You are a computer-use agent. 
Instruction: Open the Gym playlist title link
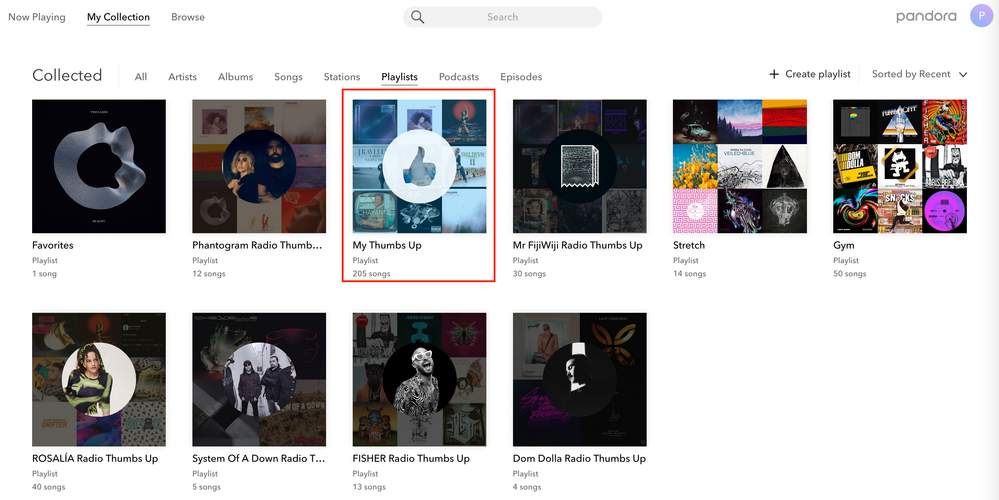point(843,245)
